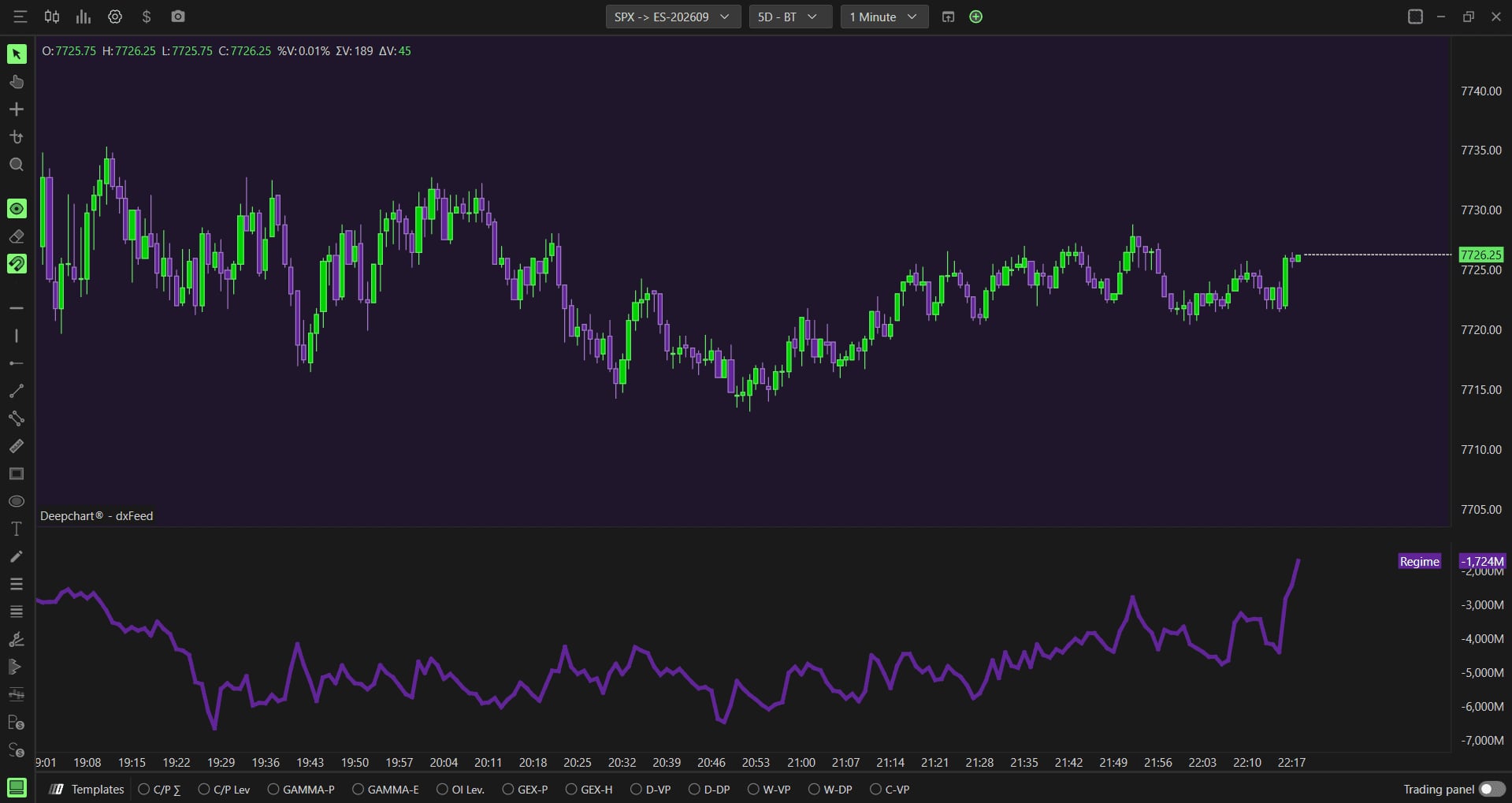1512x803 pixels.
Task: Open chart settings gear
Action: tap(115, 17)
